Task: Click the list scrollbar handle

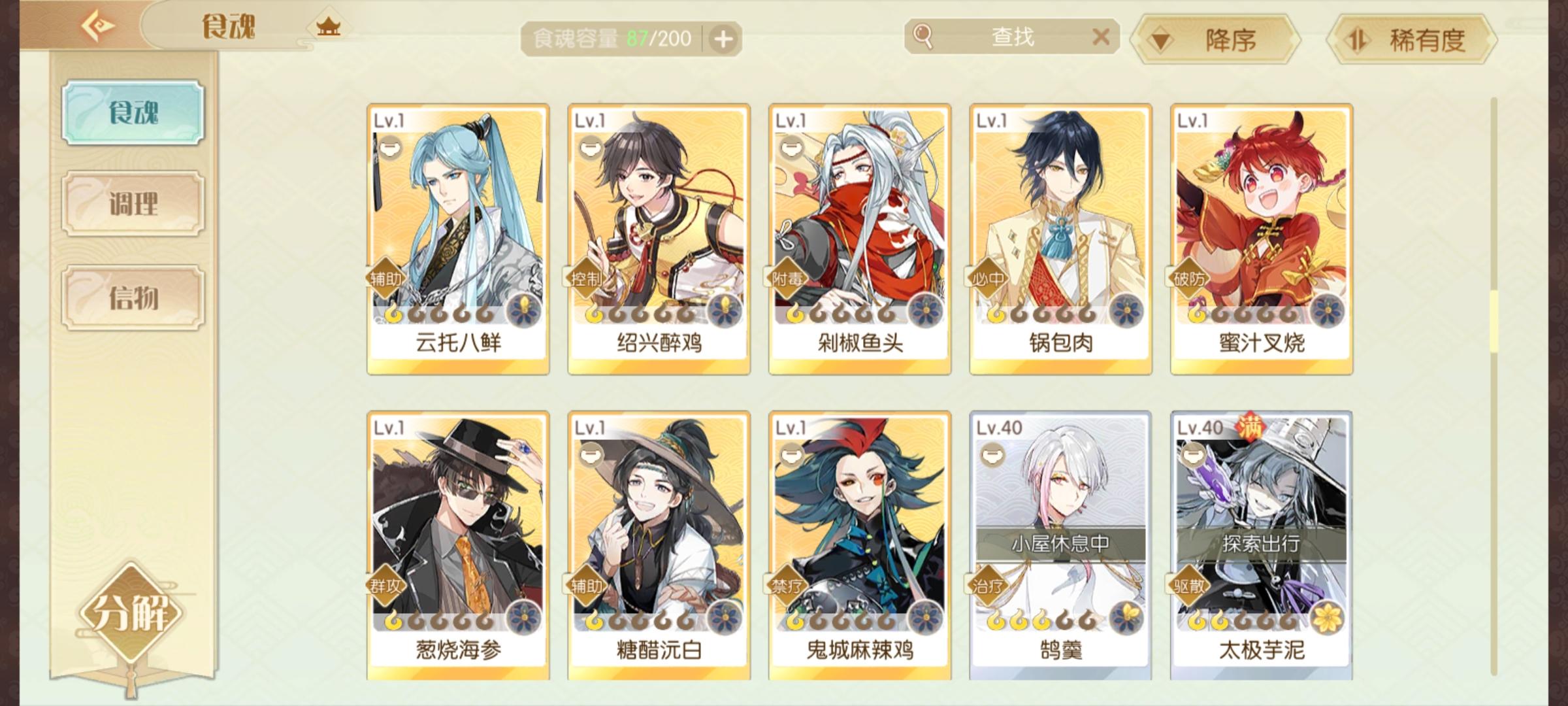Action: (x=1494, y=320)
